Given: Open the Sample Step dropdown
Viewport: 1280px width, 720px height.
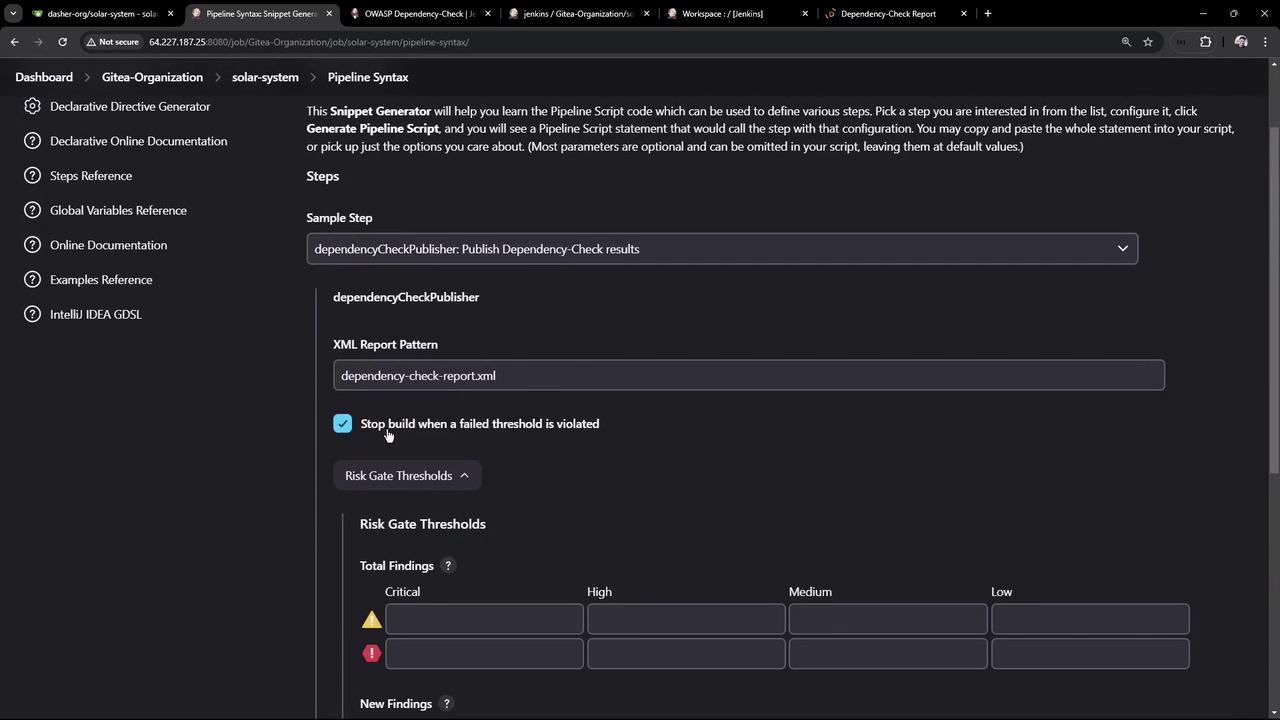Looking at the screenshot, I should (x=721, y=249).
